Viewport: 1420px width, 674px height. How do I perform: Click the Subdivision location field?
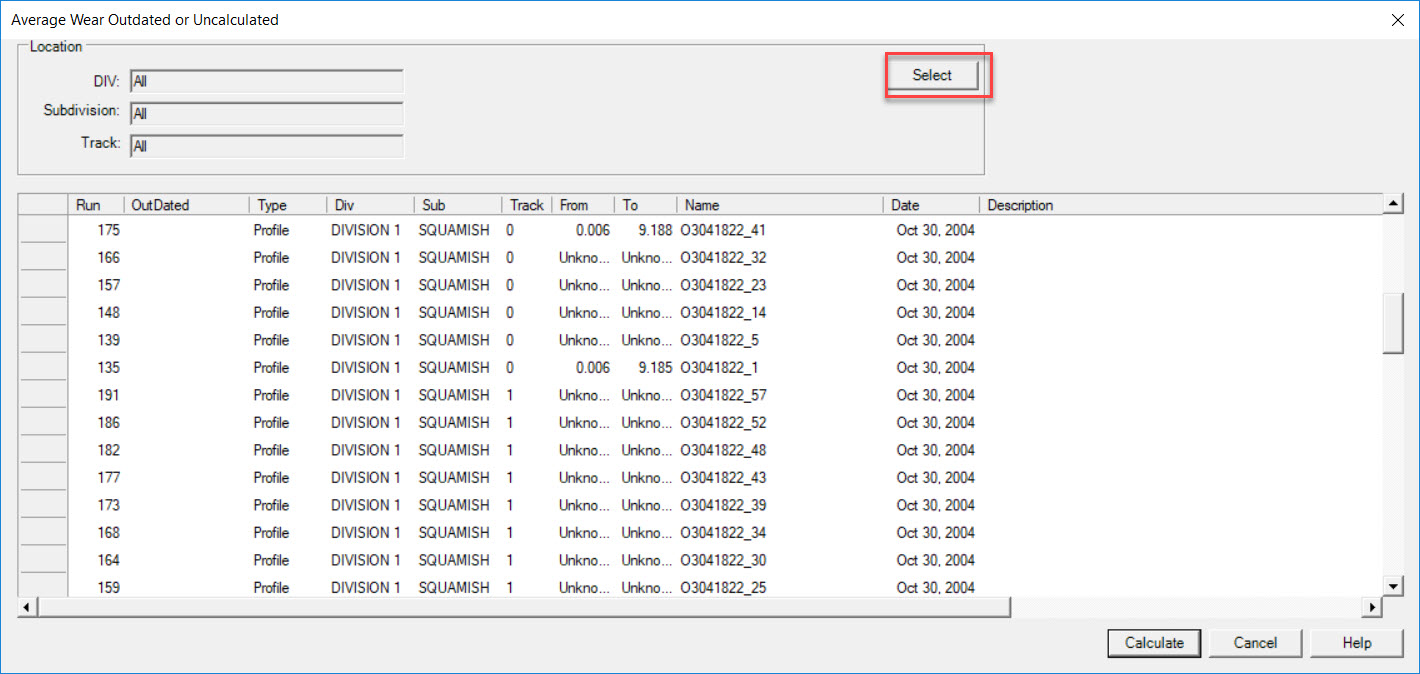pos(266,114)
